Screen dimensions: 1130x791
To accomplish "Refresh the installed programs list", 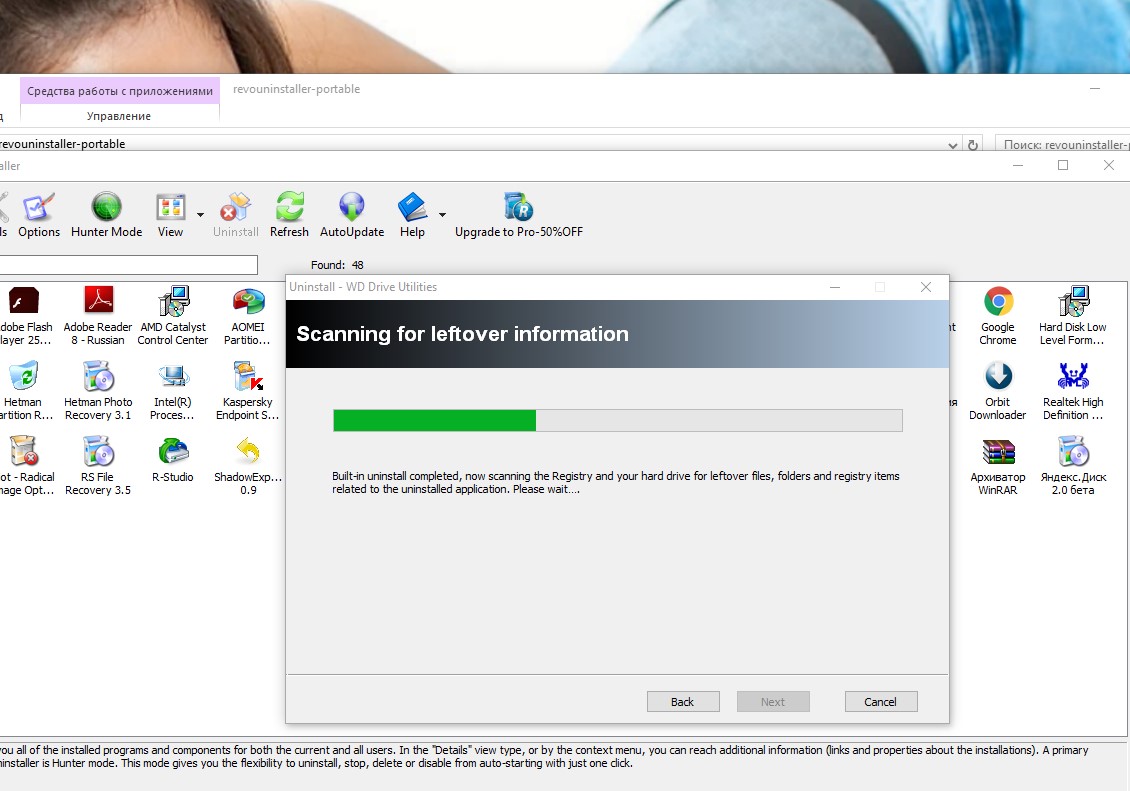I will coord(289,215).
